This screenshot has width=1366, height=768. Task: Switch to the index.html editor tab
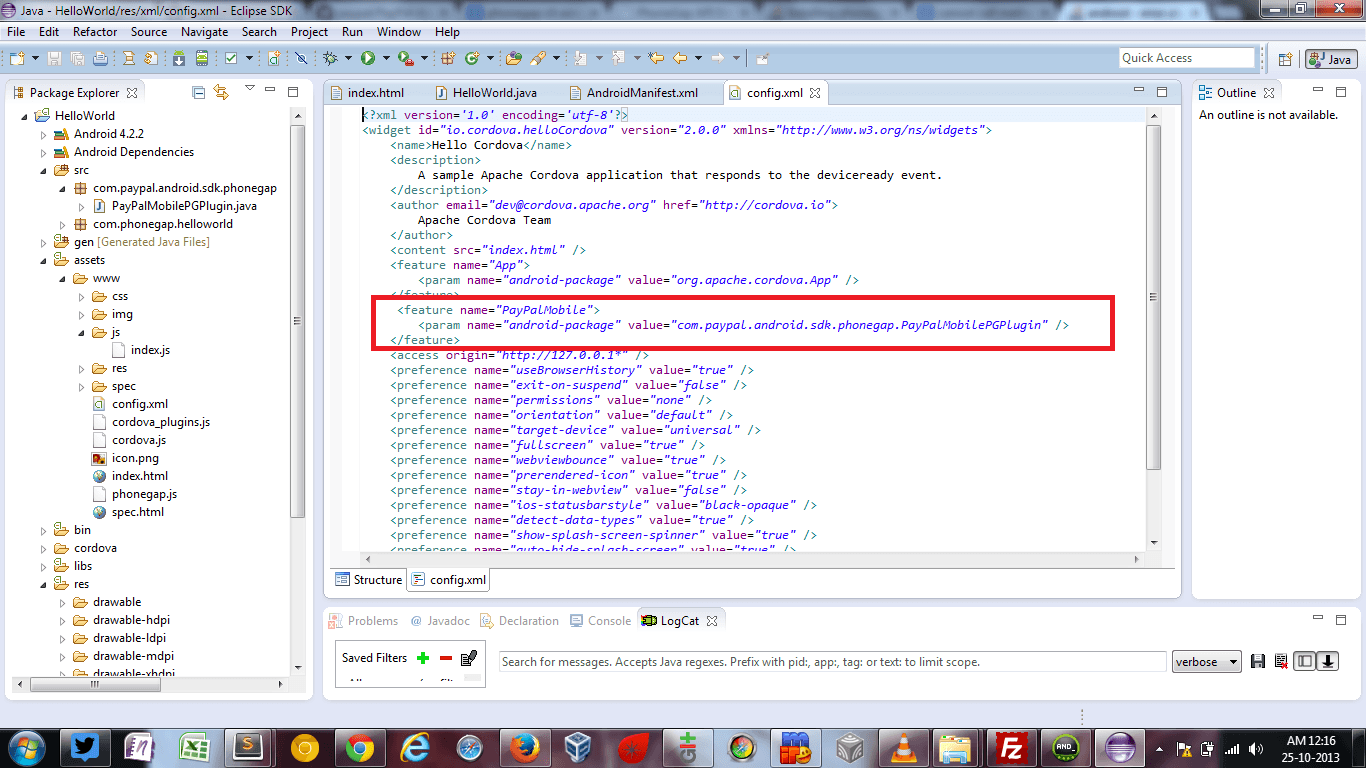pyautogui.click(x=366, y=93)
